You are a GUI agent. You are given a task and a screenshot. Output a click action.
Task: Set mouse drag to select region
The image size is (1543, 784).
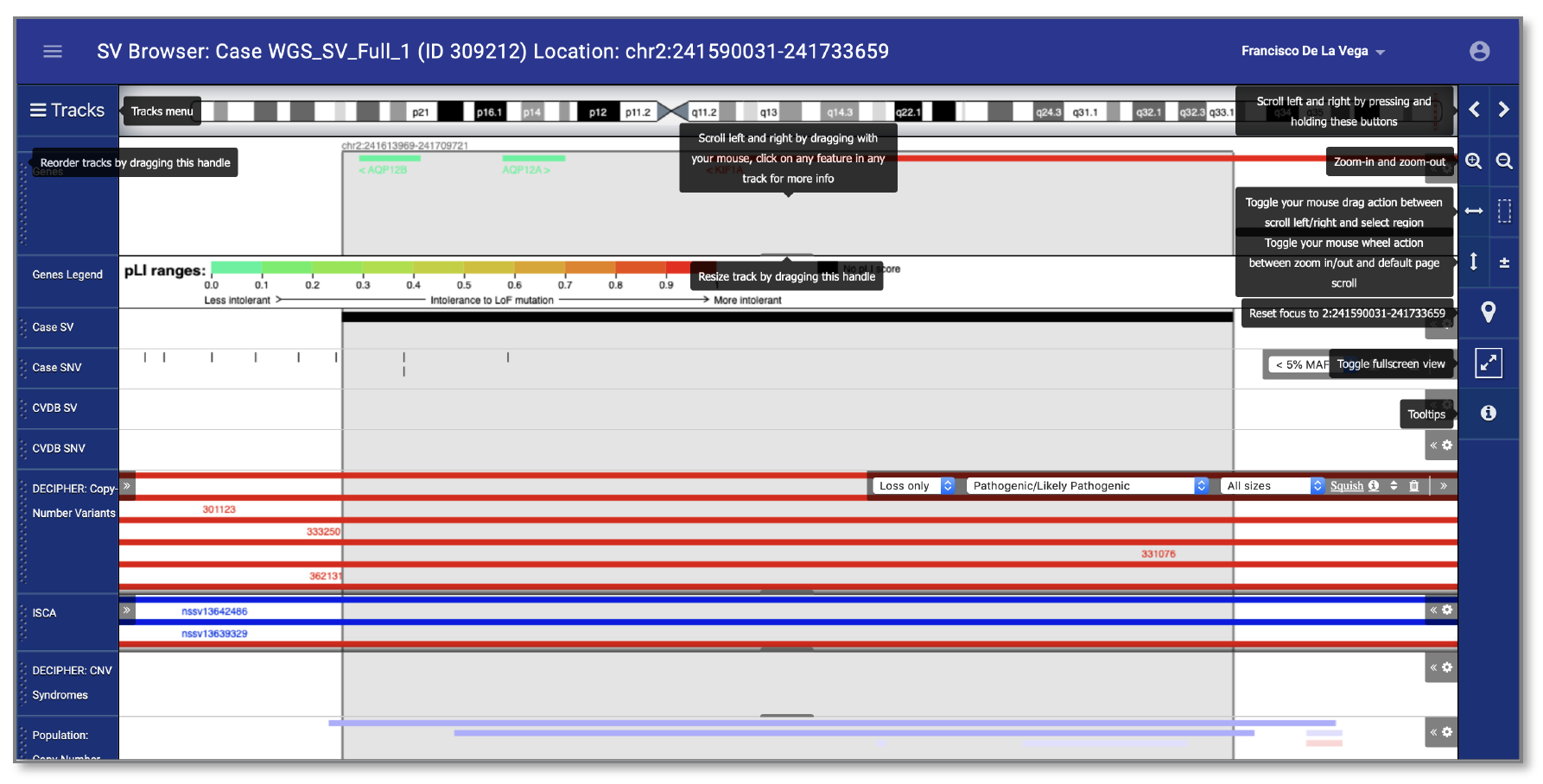click(1504, 211)
